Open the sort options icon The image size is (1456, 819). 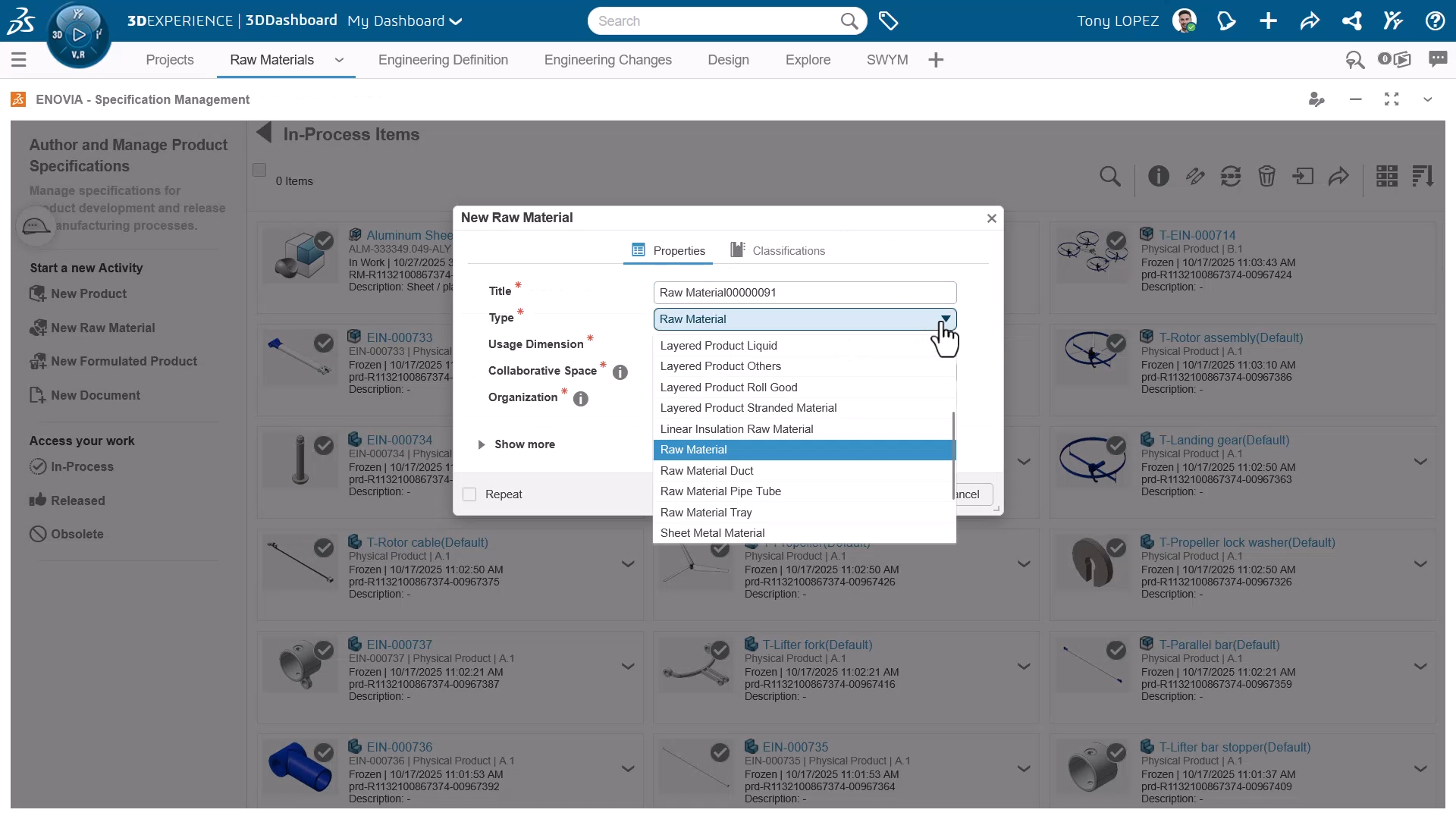pyautogui.click(x=1423, y=176)
